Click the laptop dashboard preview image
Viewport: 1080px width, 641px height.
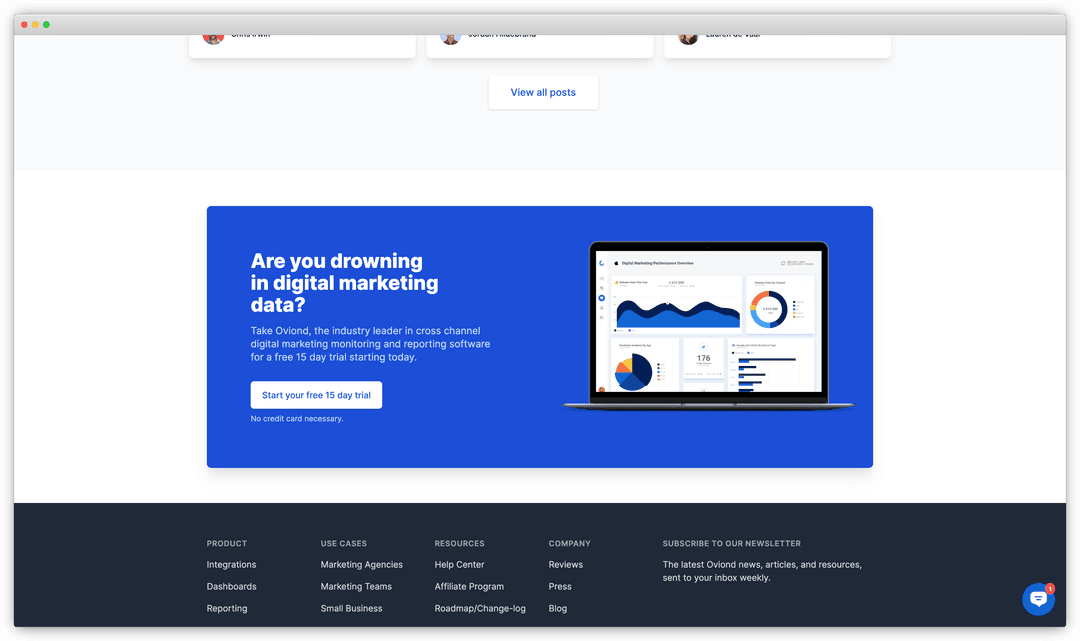[709, 326]
